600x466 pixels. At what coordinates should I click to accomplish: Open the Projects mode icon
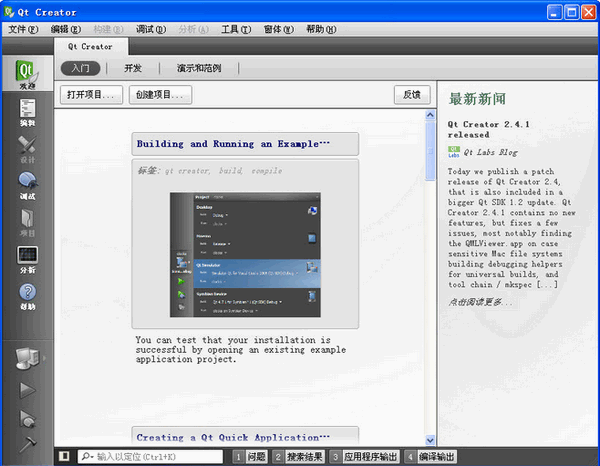[x=26, y=222]
